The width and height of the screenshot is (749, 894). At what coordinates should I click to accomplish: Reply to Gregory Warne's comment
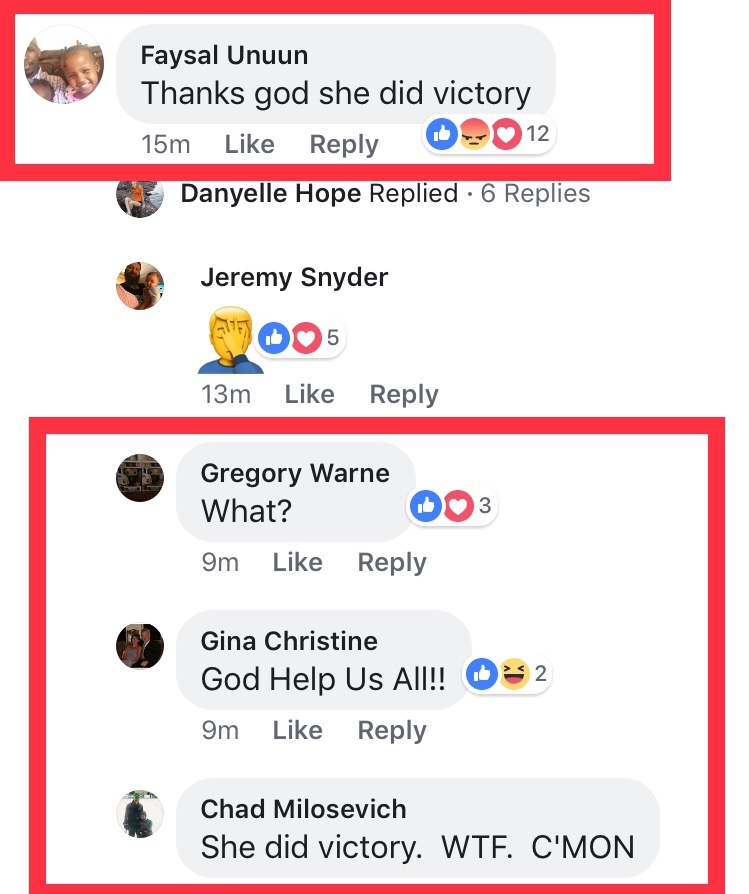(x=392, y=563)
